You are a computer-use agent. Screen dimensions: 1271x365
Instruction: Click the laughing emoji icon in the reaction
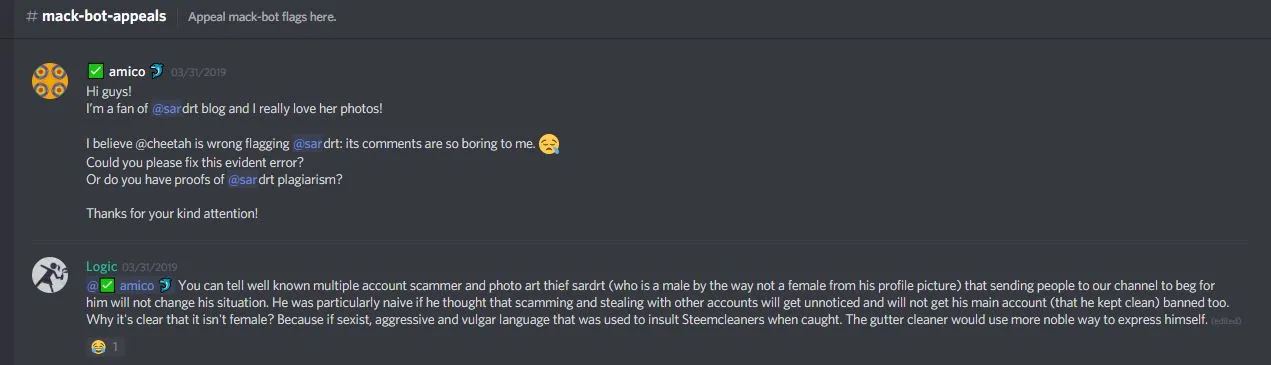(98, 347)
